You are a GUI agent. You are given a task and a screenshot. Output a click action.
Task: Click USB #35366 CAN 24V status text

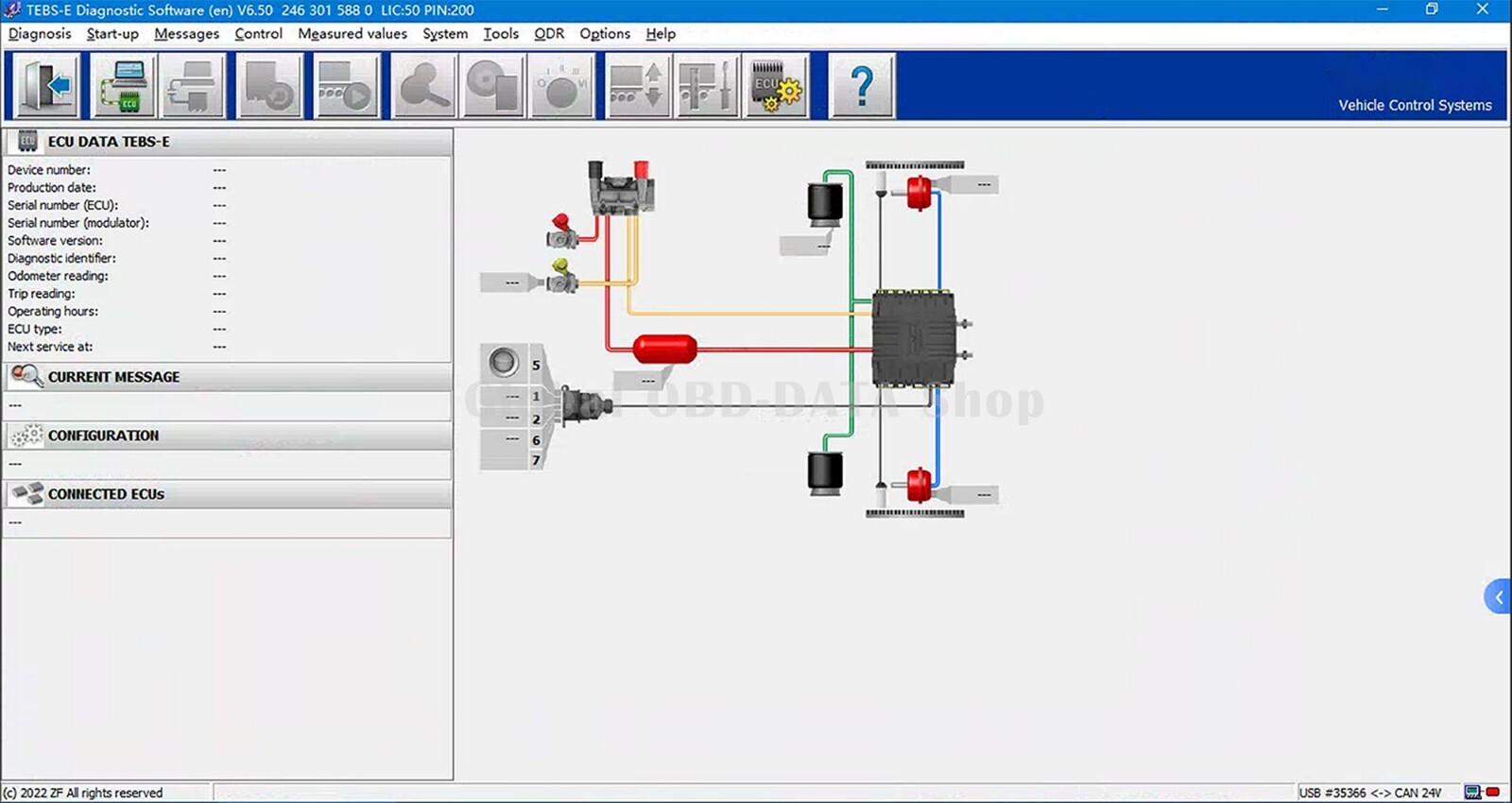(1370, 793)
